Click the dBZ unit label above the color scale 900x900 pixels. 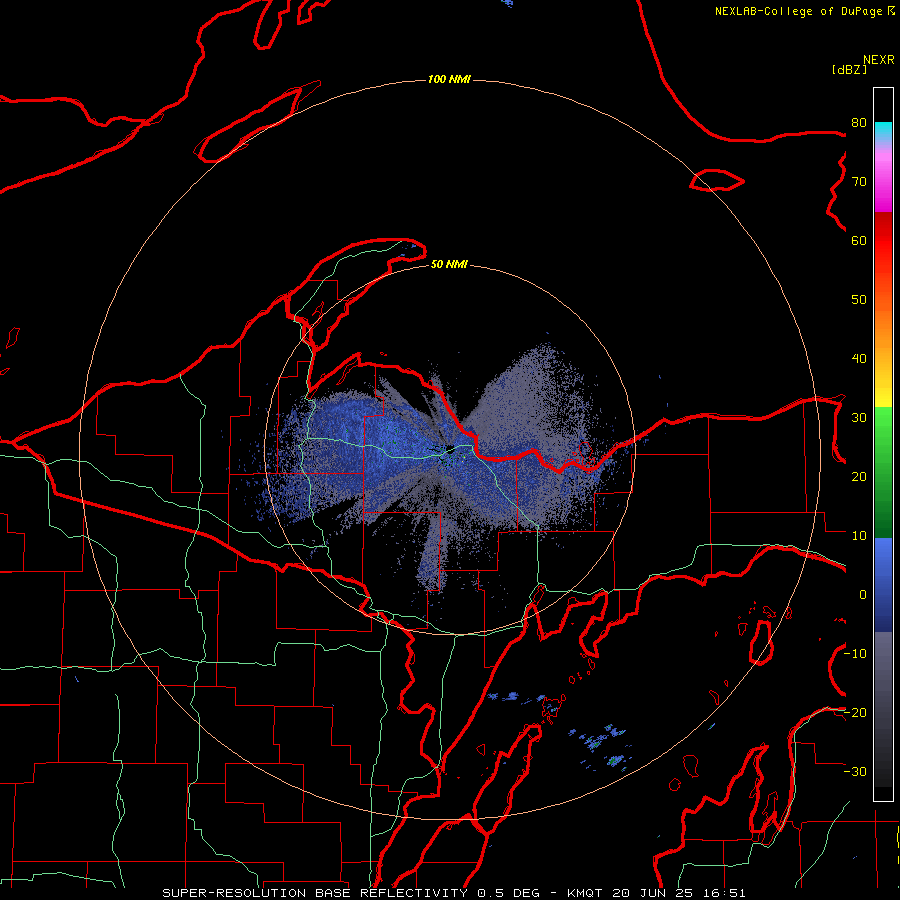[849, 69]
